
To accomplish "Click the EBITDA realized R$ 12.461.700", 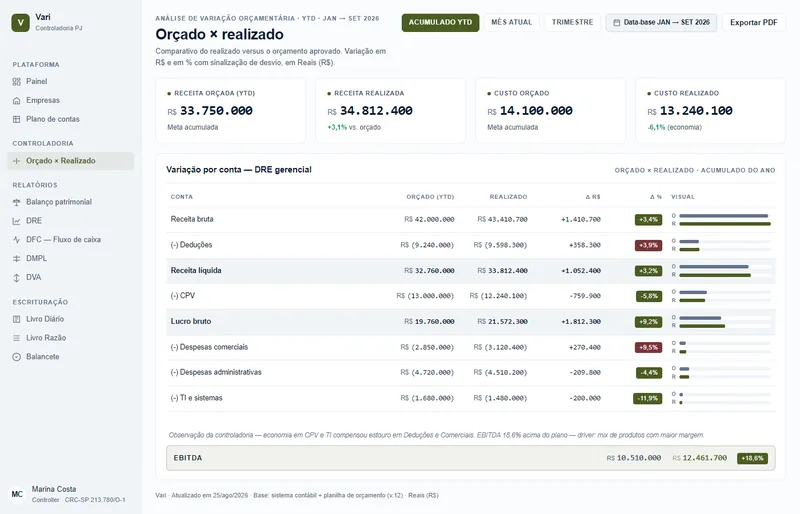I will [x=699, y=458].
